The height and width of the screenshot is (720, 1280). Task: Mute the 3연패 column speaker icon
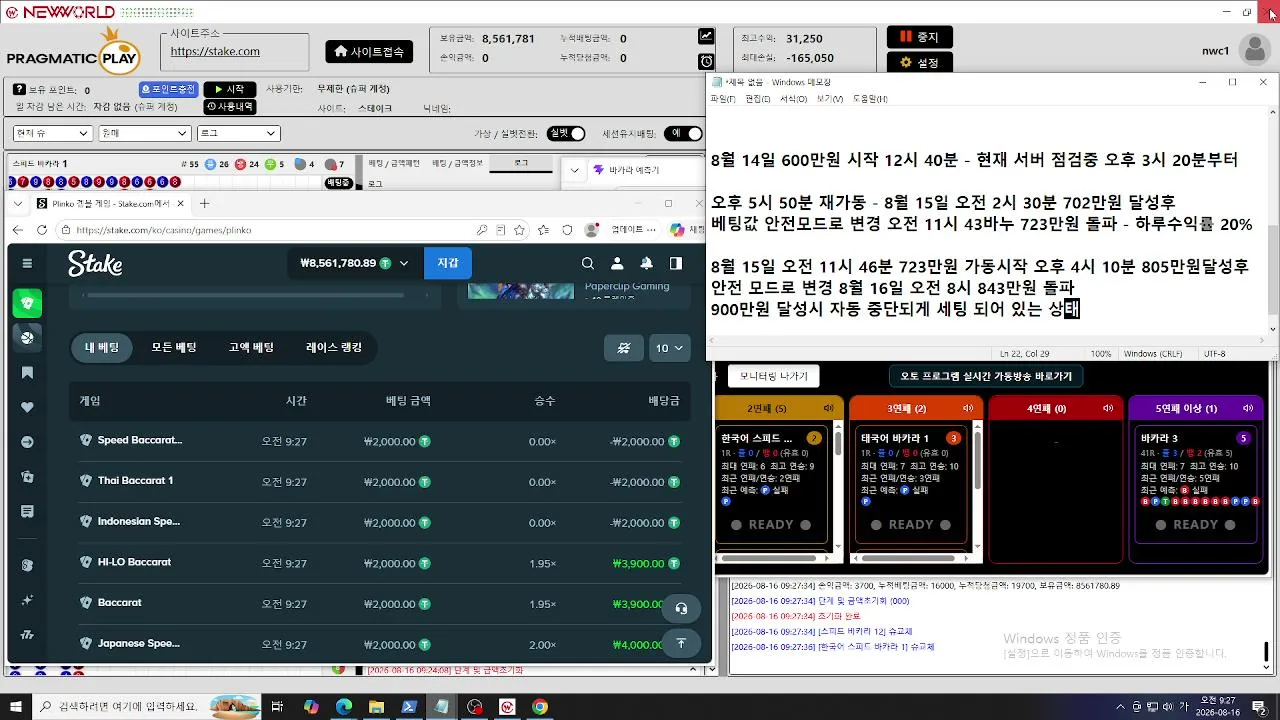click(968, 408)
